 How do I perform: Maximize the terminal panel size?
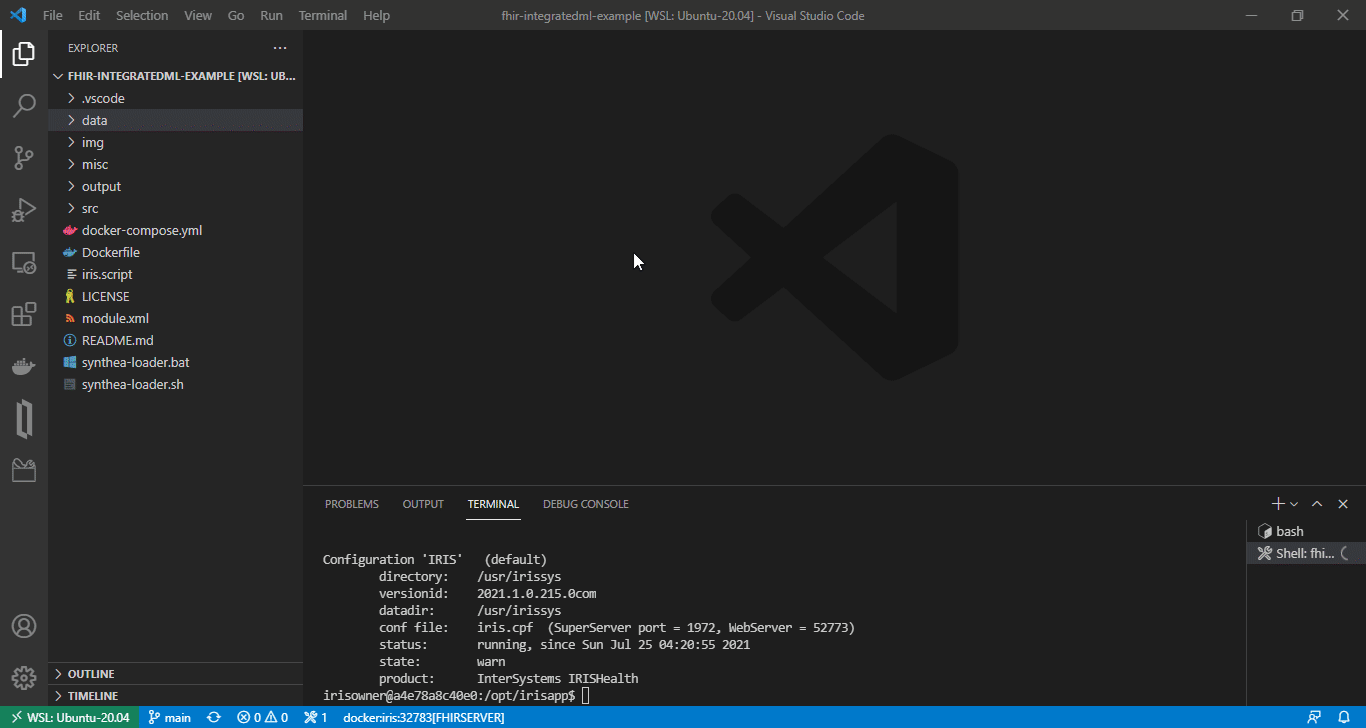point(1317,504)
